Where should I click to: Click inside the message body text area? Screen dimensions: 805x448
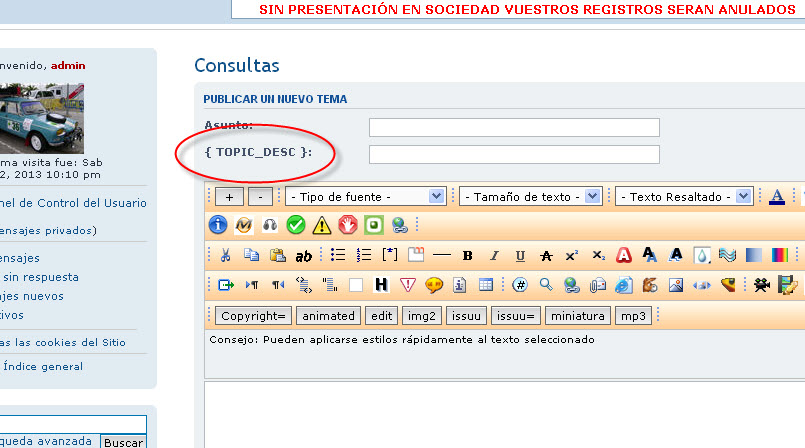pyautogui.click(x=505, y=414)
